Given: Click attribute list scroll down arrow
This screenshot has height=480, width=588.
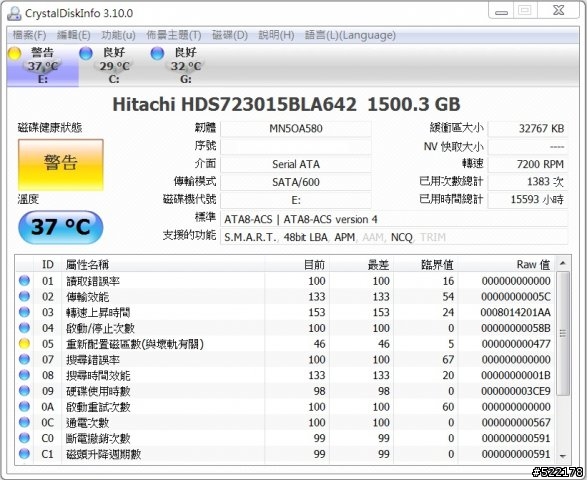Looking at the screenshot, I should click(x=562, y=456).
